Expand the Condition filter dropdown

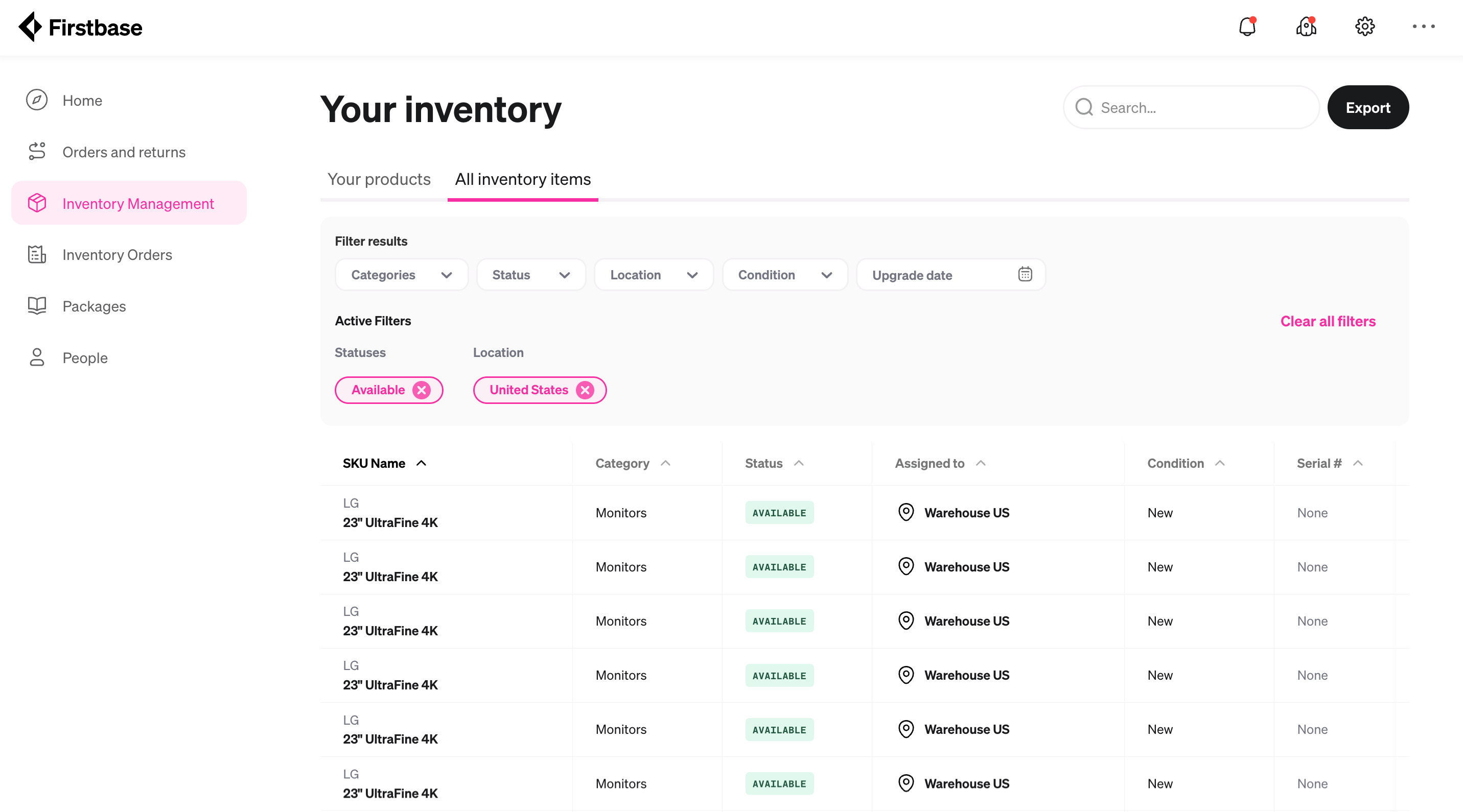tap(785, 275)
